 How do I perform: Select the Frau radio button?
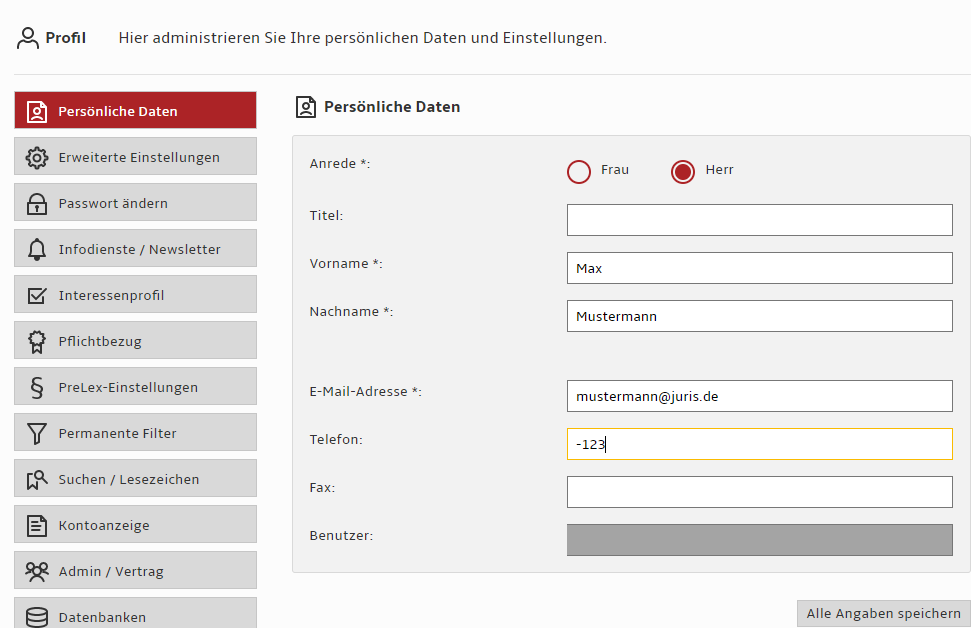(578, 172)
